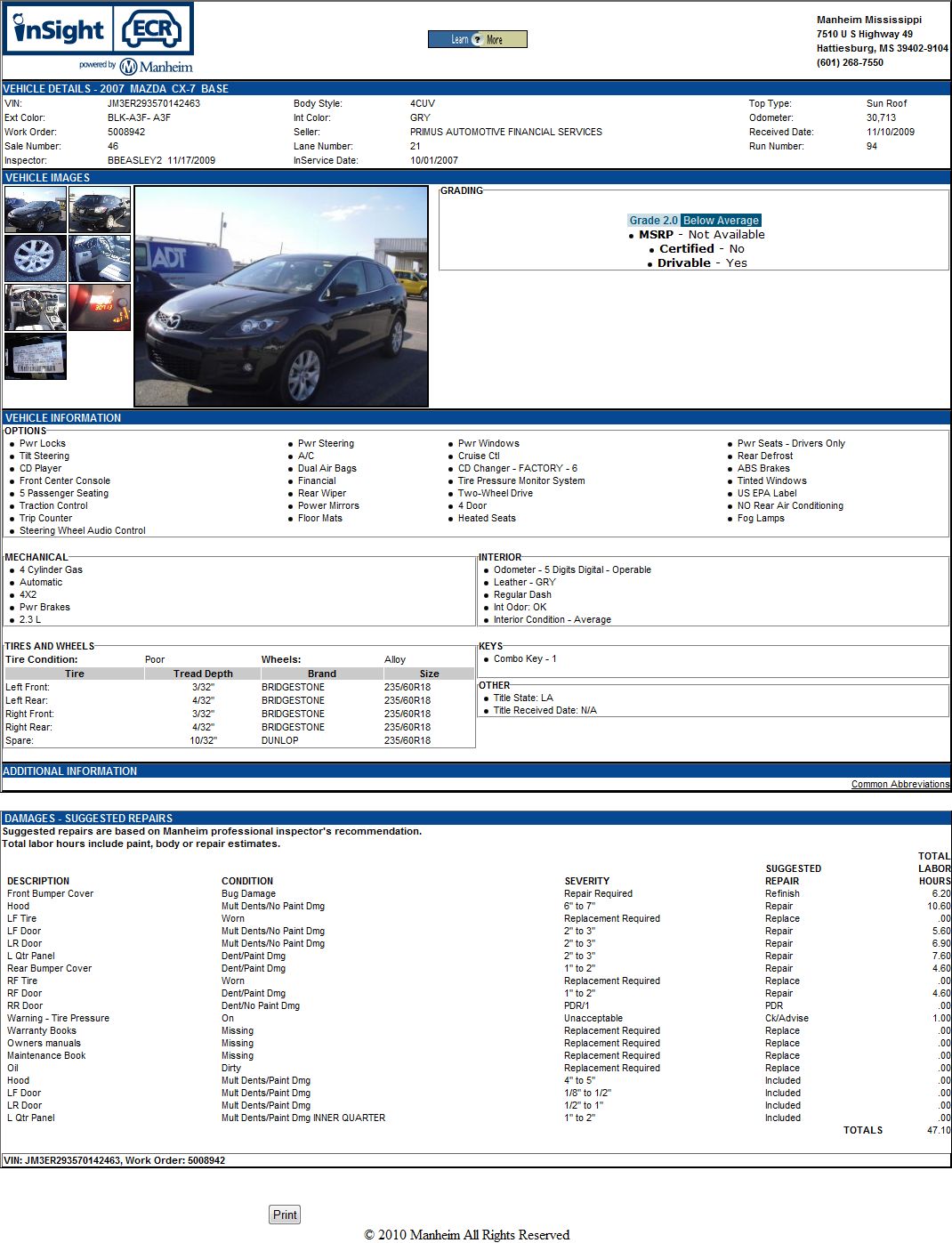Click the Heated Seats option
The image size is (952, 1243).
[487, 518]
